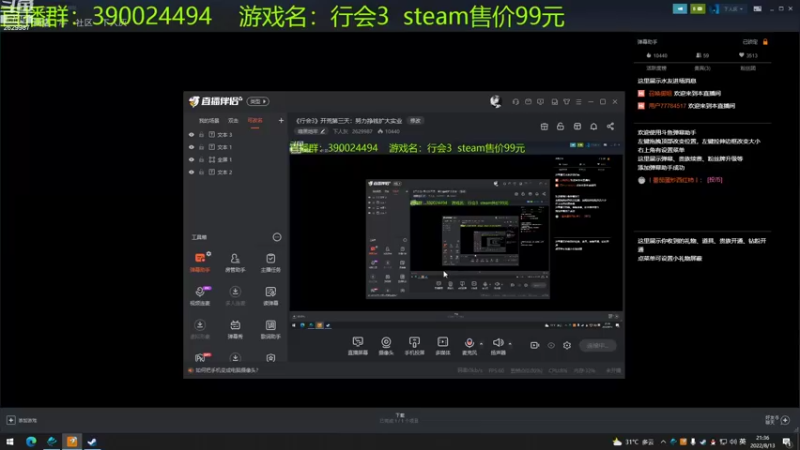800x450 pixels.
Task: Click the weather widget in the taskbar
Action: pyautogui.click(x=633, y=442)
